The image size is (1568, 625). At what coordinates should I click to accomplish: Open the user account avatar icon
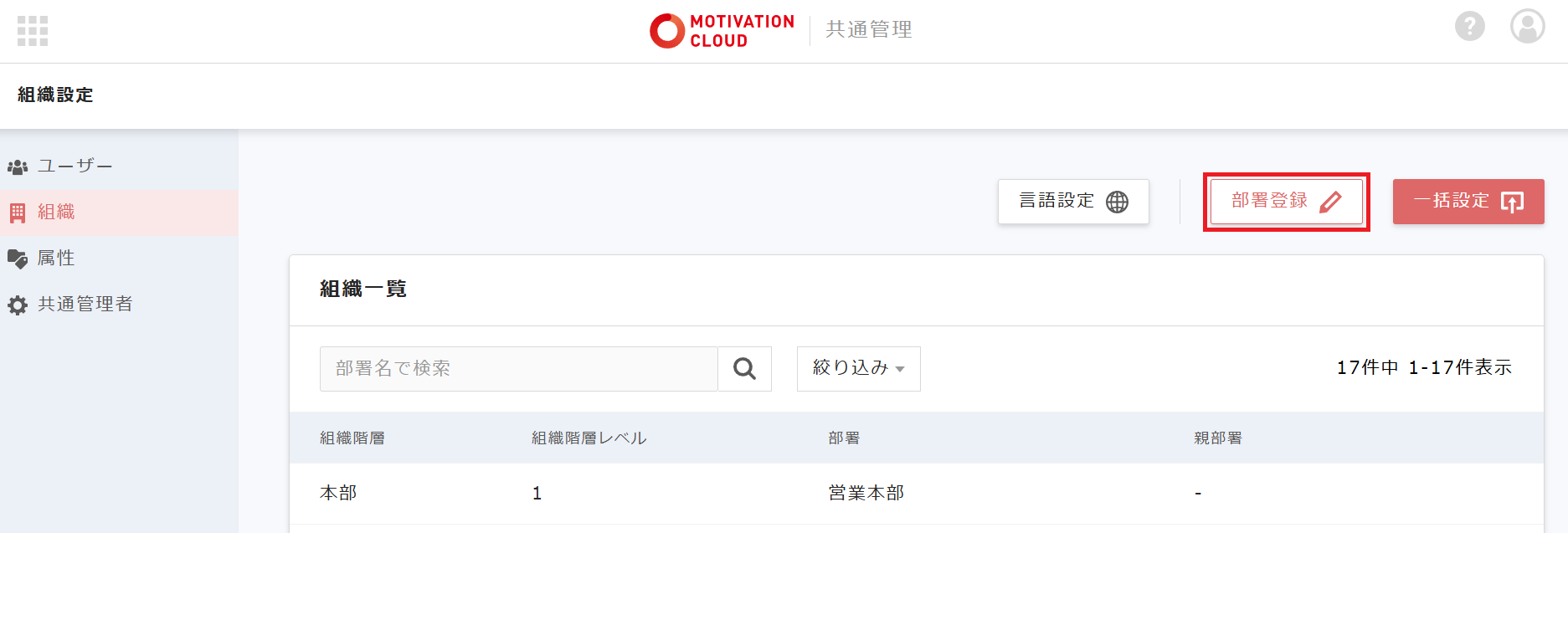click(x=1527, y=27)
